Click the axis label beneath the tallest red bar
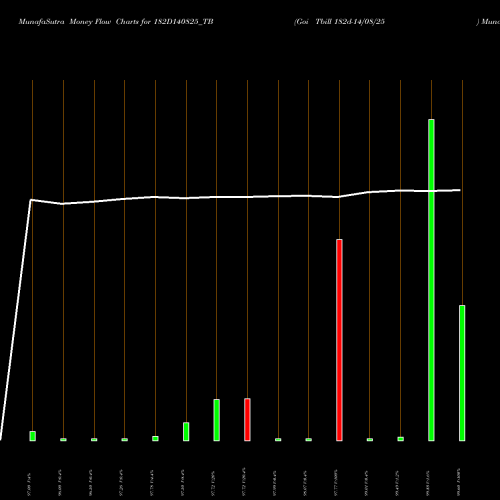 pyautogui.click(x=336, y=483)
